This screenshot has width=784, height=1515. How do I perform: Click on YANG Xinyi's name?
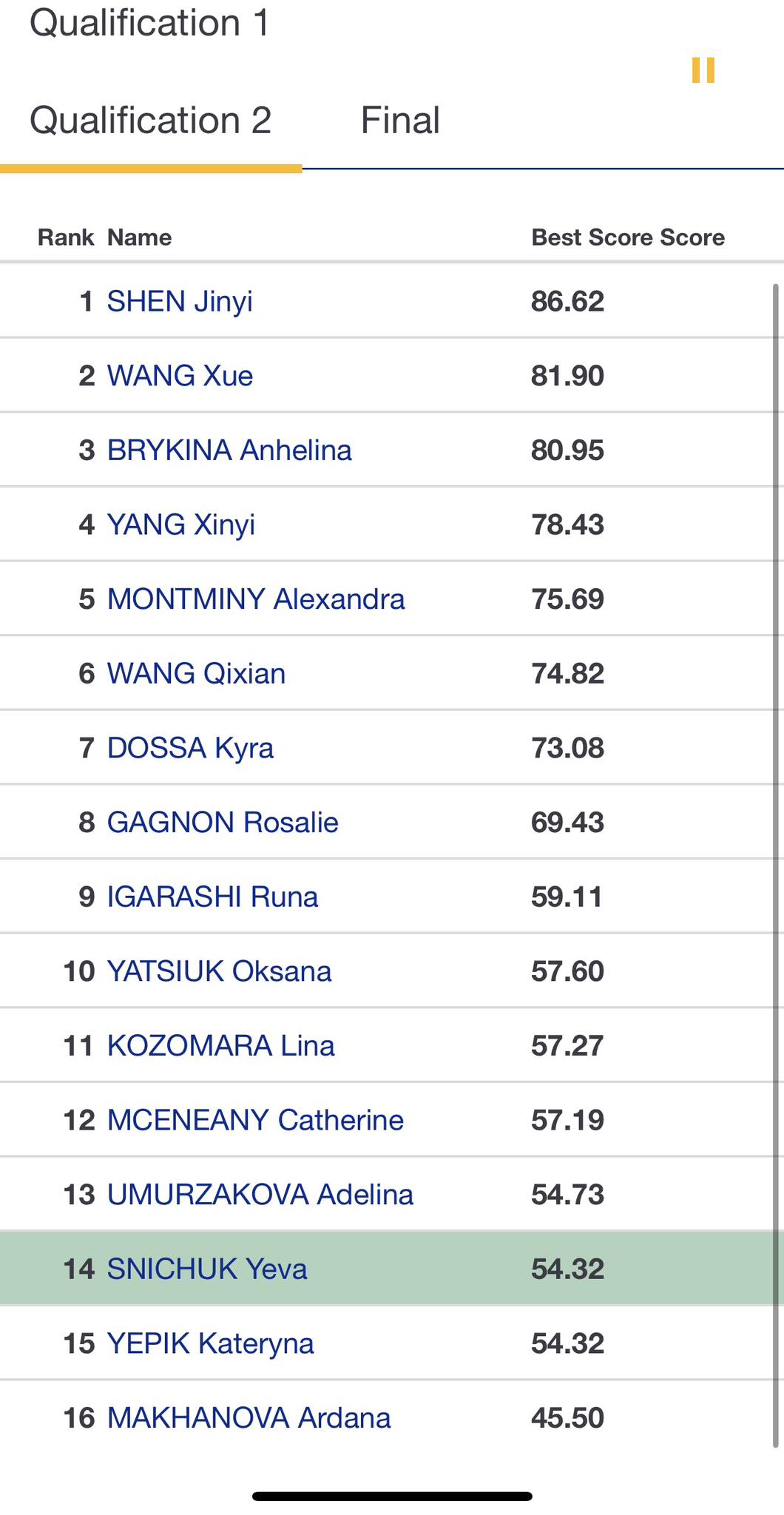click(x=181, y=524)
